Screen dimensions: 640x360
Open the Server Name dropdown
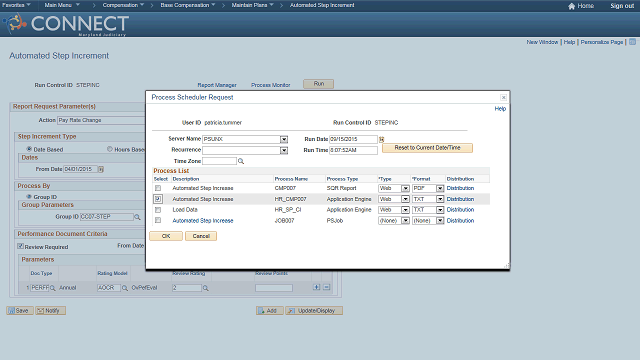(284, 139)
